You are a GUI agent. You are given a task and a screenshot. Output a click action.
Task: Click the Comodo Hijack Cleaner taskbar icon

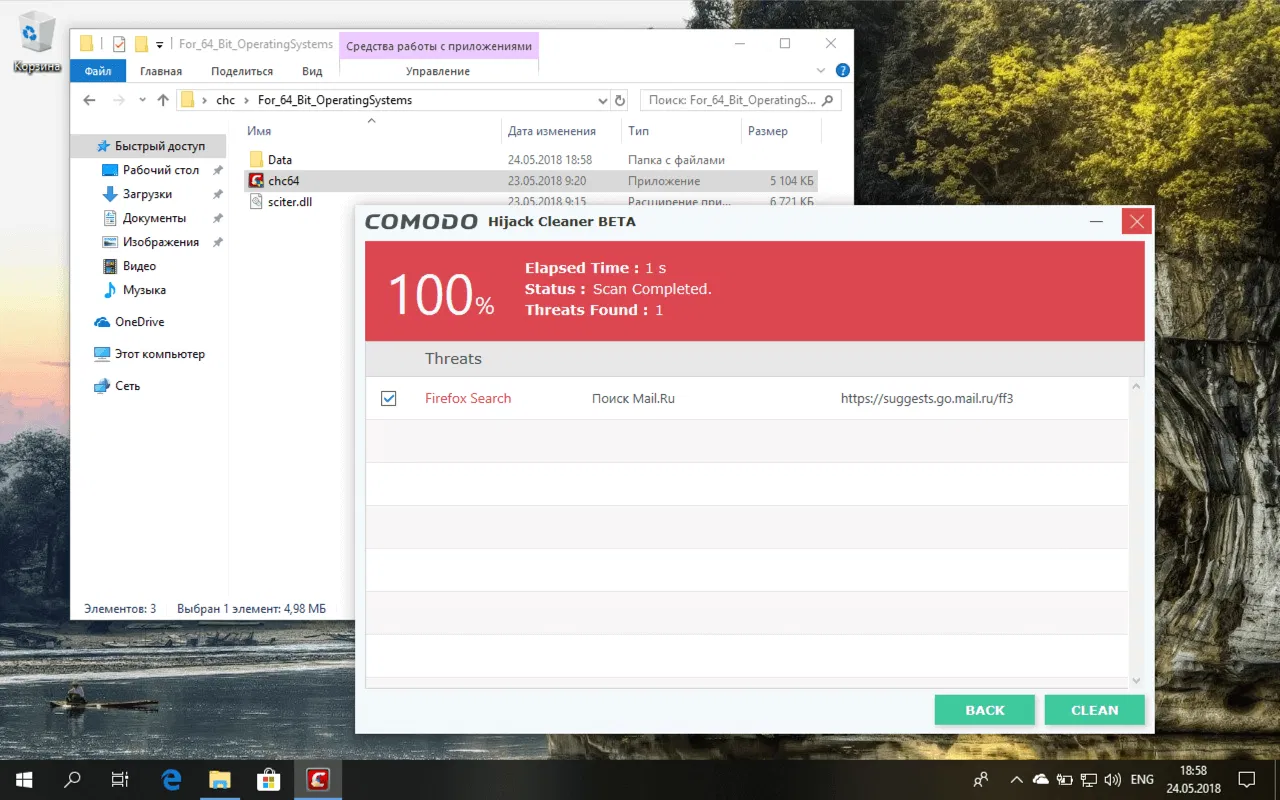318,779
